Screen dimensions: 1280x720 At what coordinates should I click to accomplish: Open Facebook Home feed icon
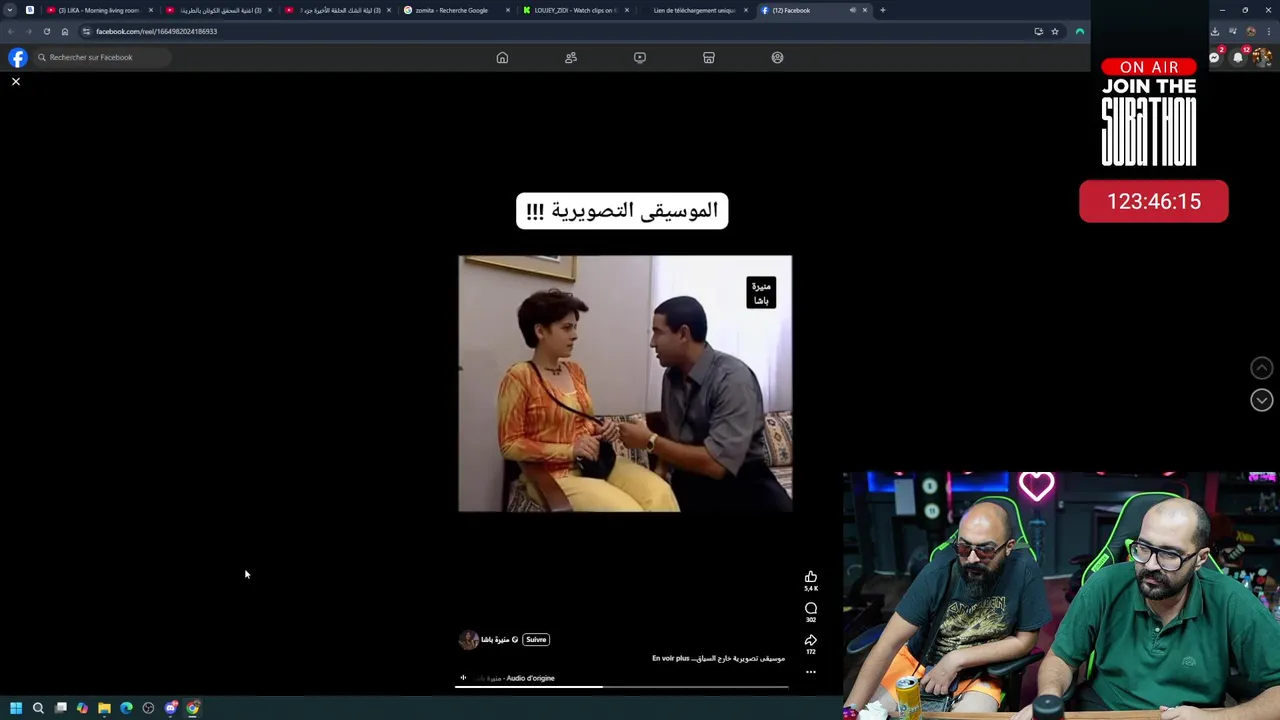point(502,58)
